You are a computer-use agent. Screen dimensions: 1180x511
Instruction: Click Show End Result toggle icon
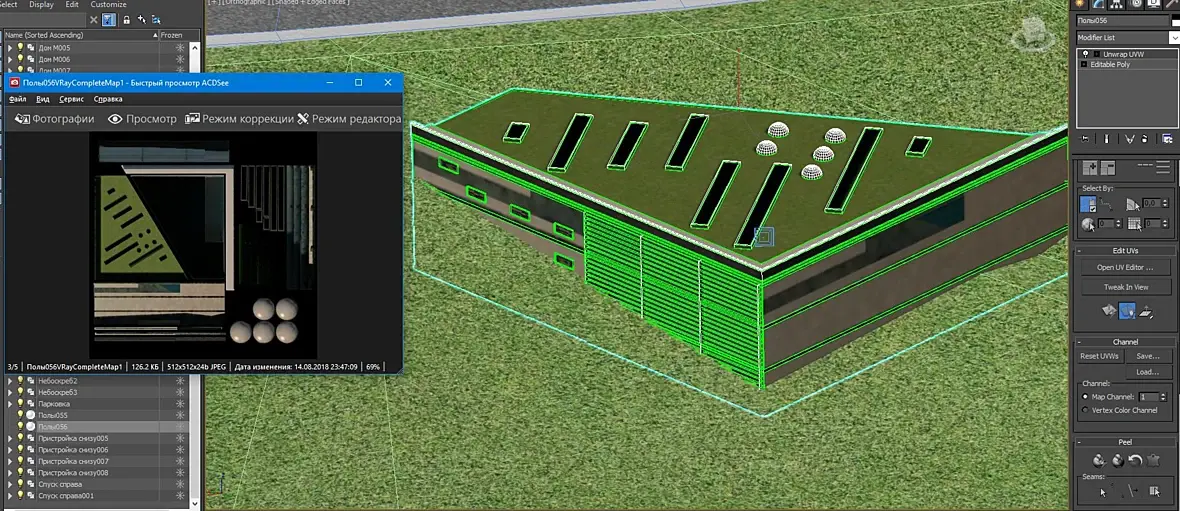[1106, 138]
